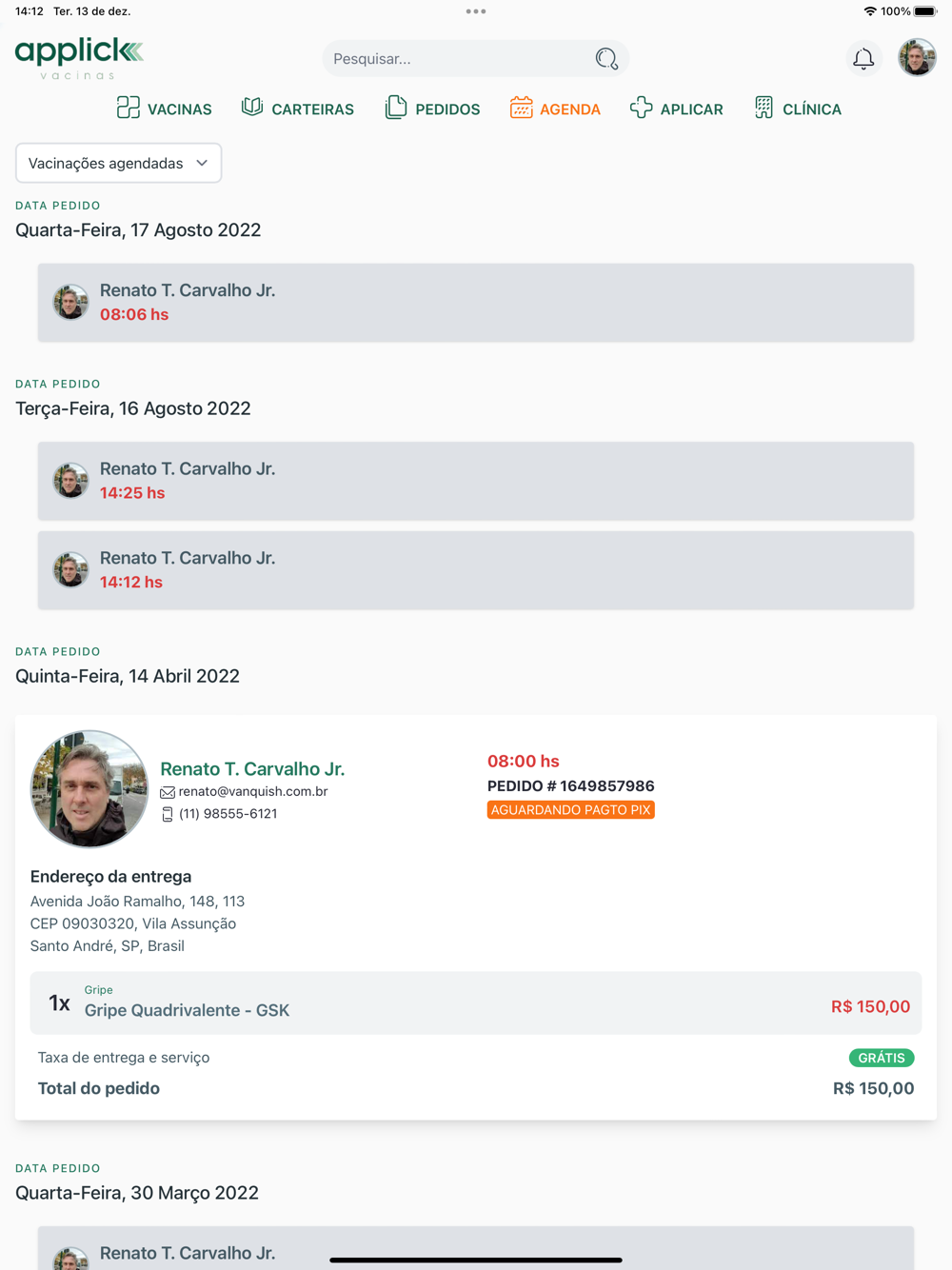The image size is (952, 1270).
Task: Open notifications bell
Action: click(x=863, y=59)
